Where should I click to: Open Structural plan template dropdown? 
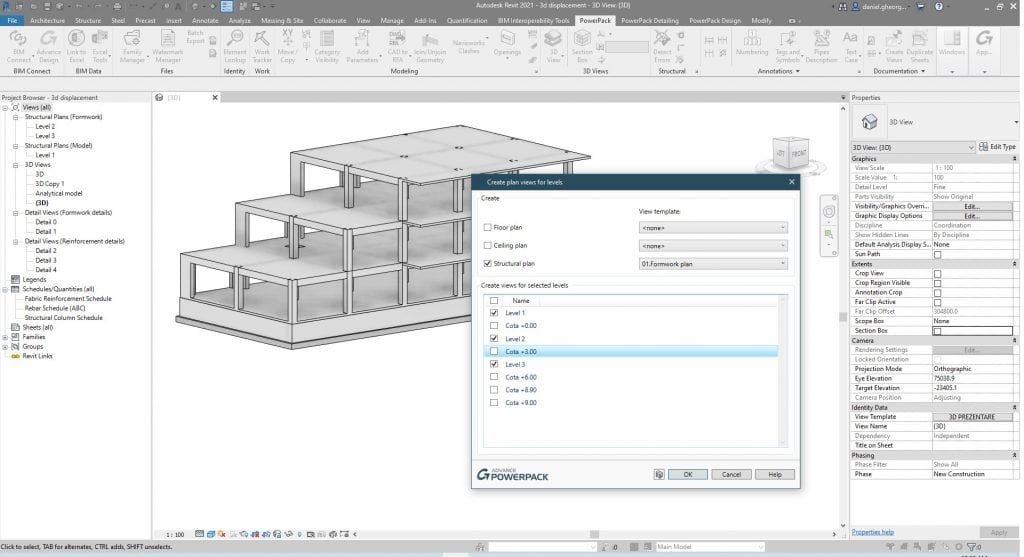(x=713, y=264)
